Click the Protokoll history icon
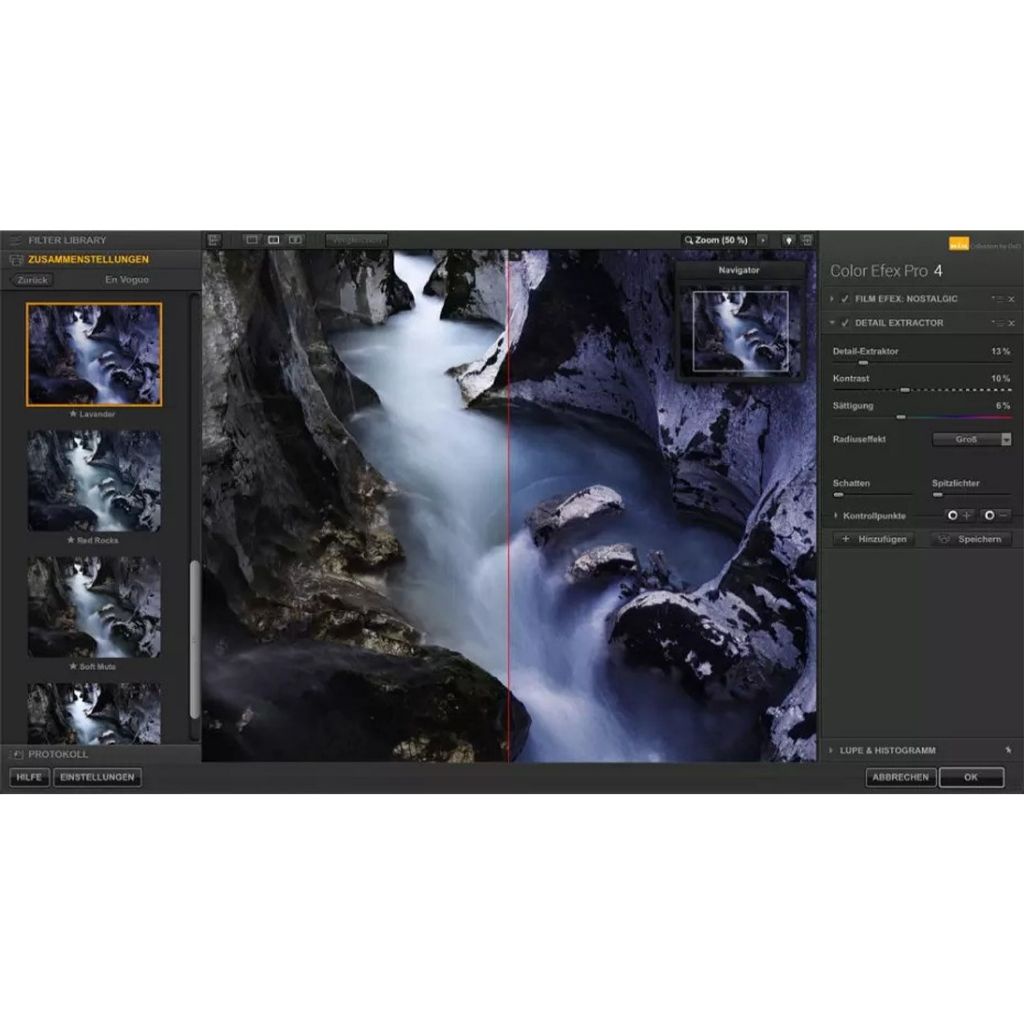 [x=17, y=754]
